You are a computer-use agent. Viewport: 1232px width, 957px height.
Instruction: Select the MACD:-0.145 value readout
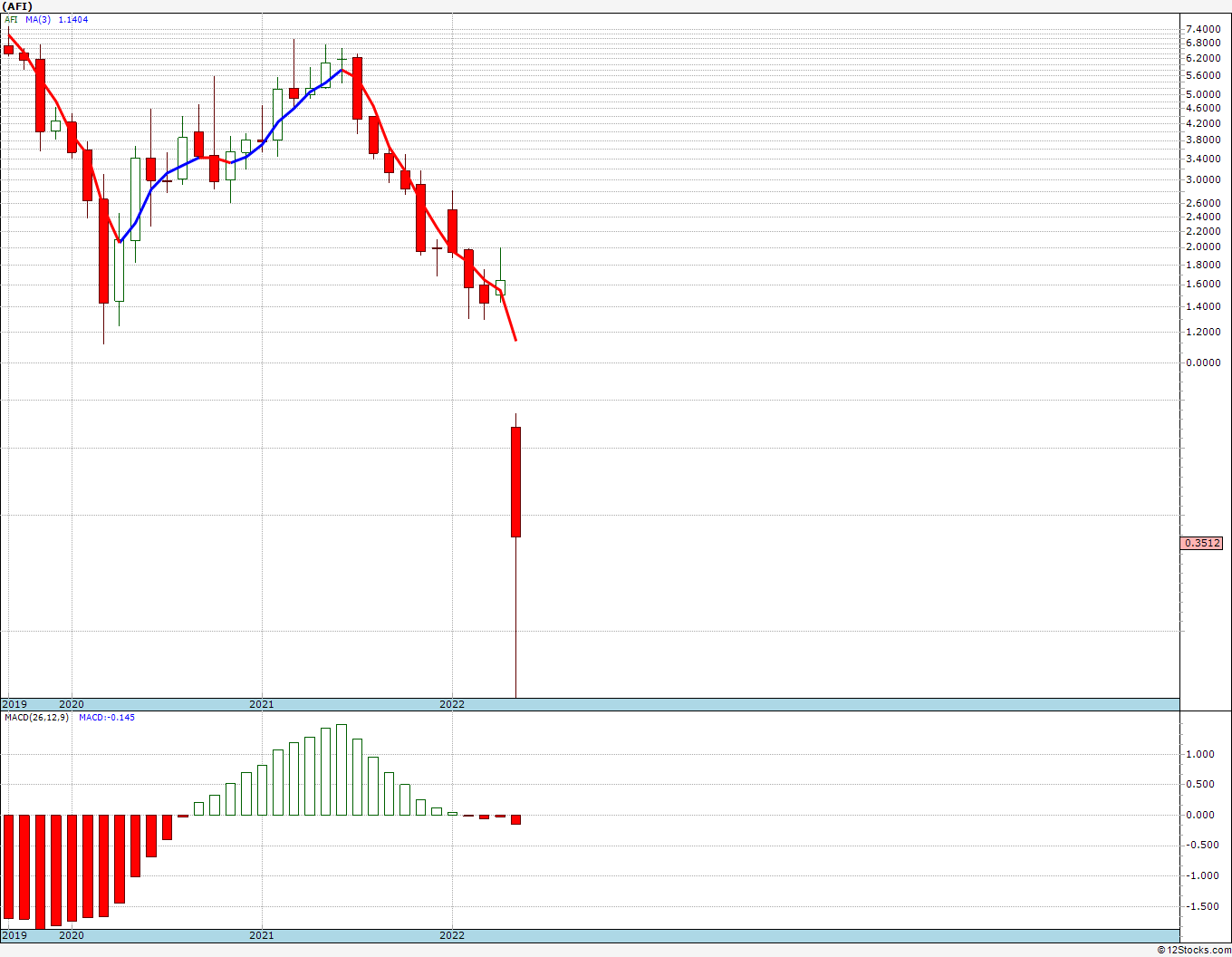(x=107, y=718)
